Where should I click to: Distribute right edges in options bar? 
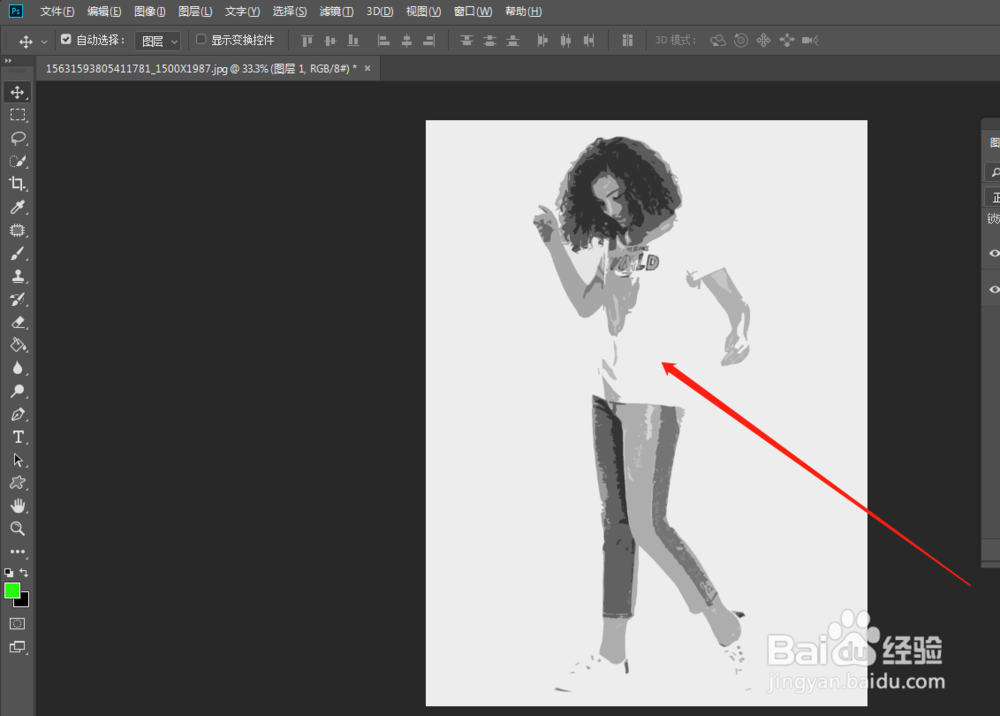pos(589,41)
